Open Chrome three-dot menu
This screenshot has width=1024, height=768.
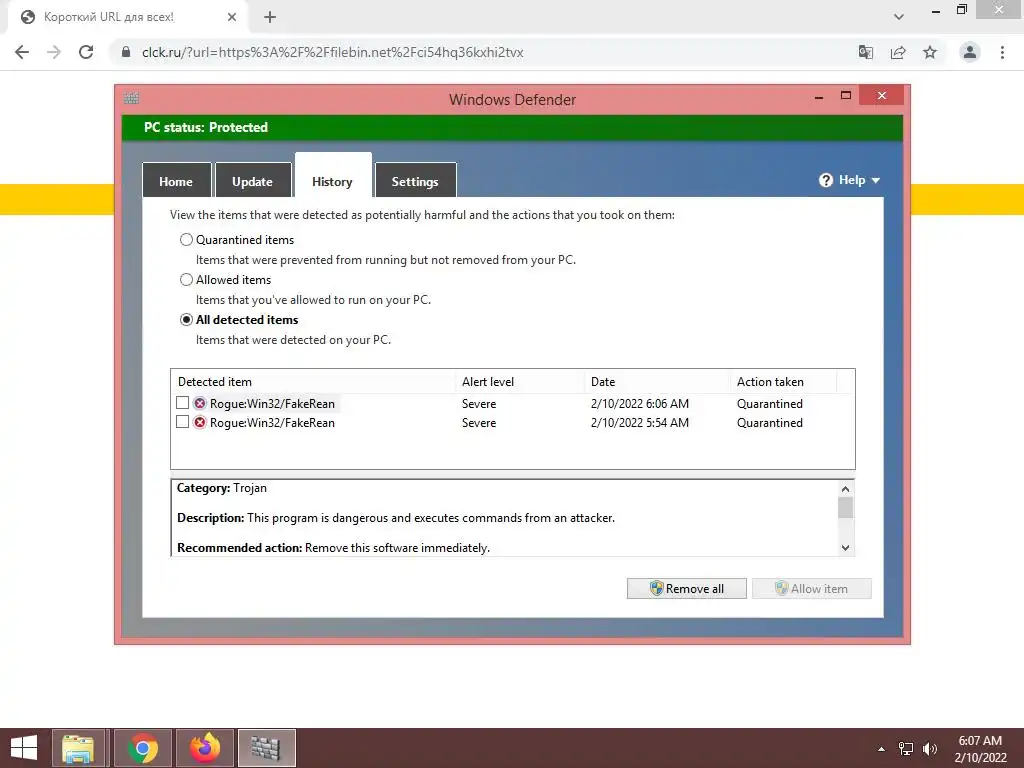click(x=1002, y=52)
